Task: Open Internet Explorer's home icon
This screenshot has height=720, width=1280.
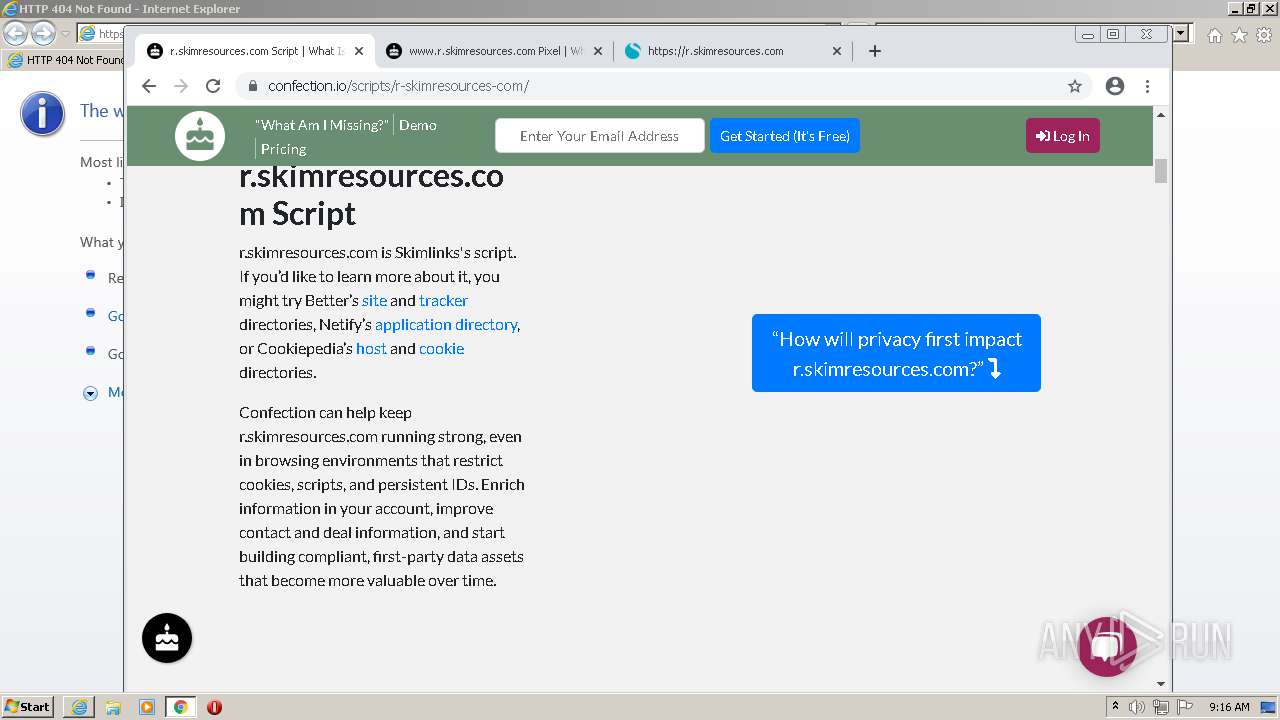Action: tap(1214, 35)
